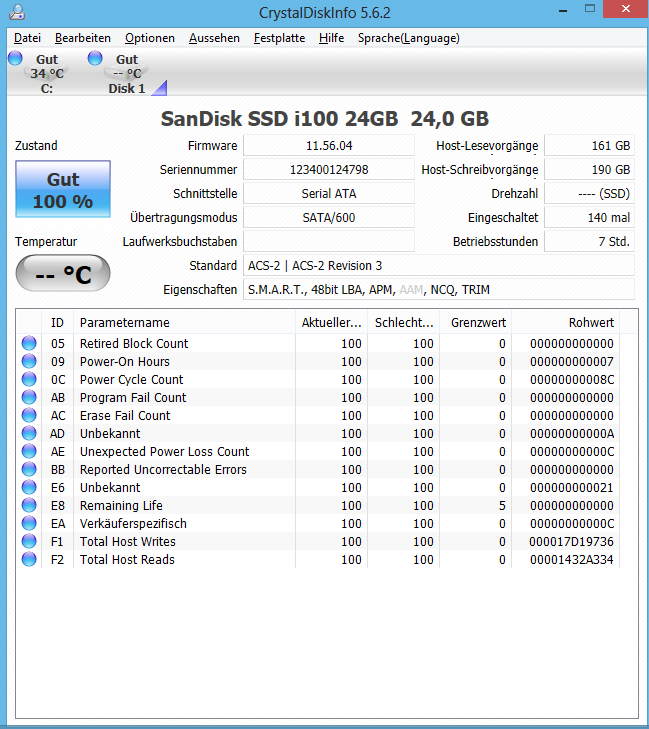Click the Host-Lesevorgänge value 161 GB
The image size is (649, 729).
click(x=589, y=146)
